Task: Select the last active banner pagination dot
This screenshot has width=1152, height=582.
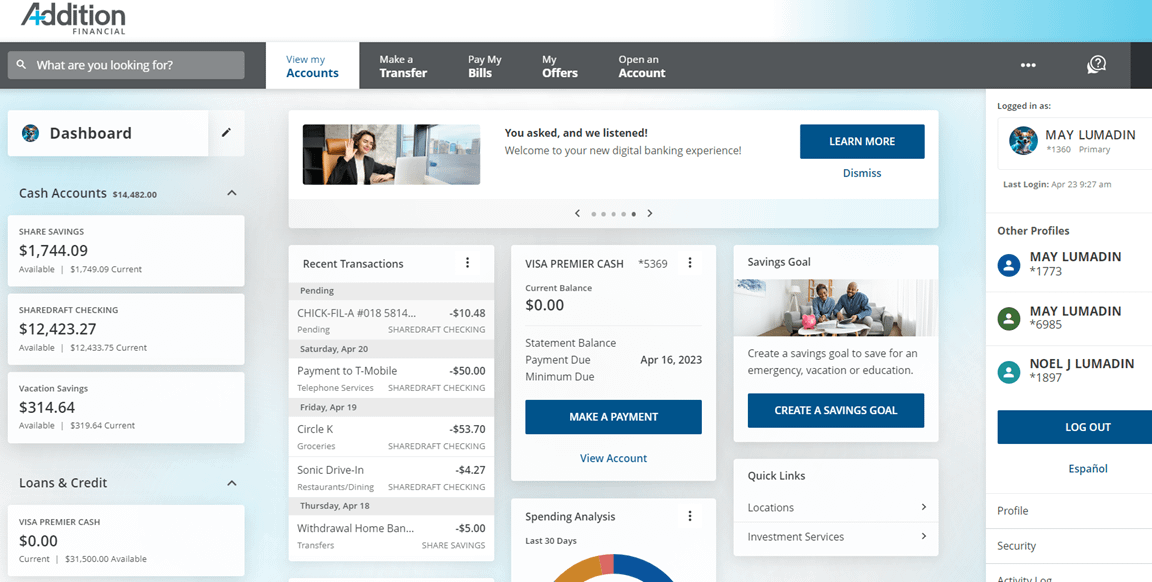Action: coord(634,214)
